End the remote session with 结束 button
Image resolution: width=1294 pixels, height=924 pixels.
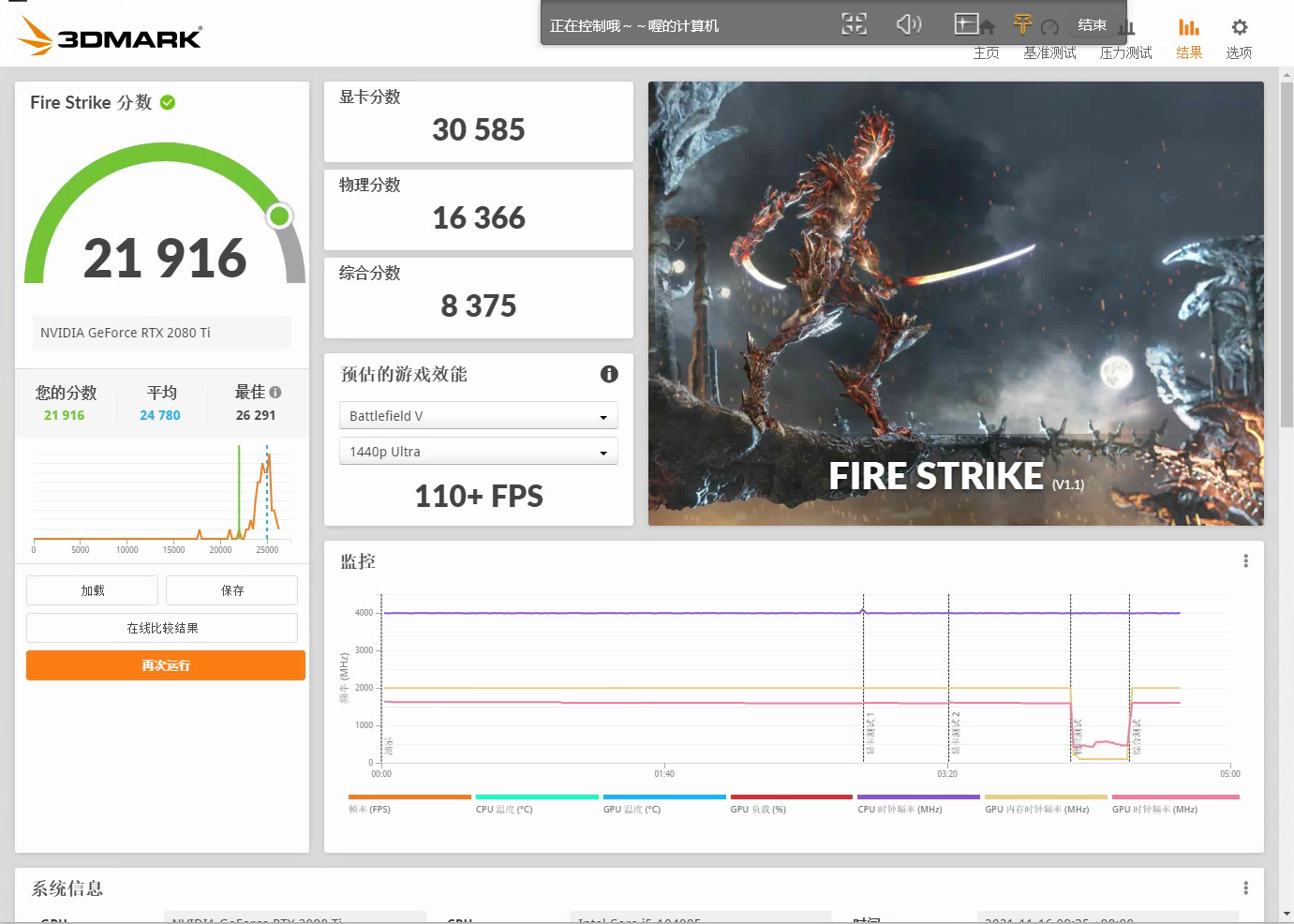[x=1093, y=25]
